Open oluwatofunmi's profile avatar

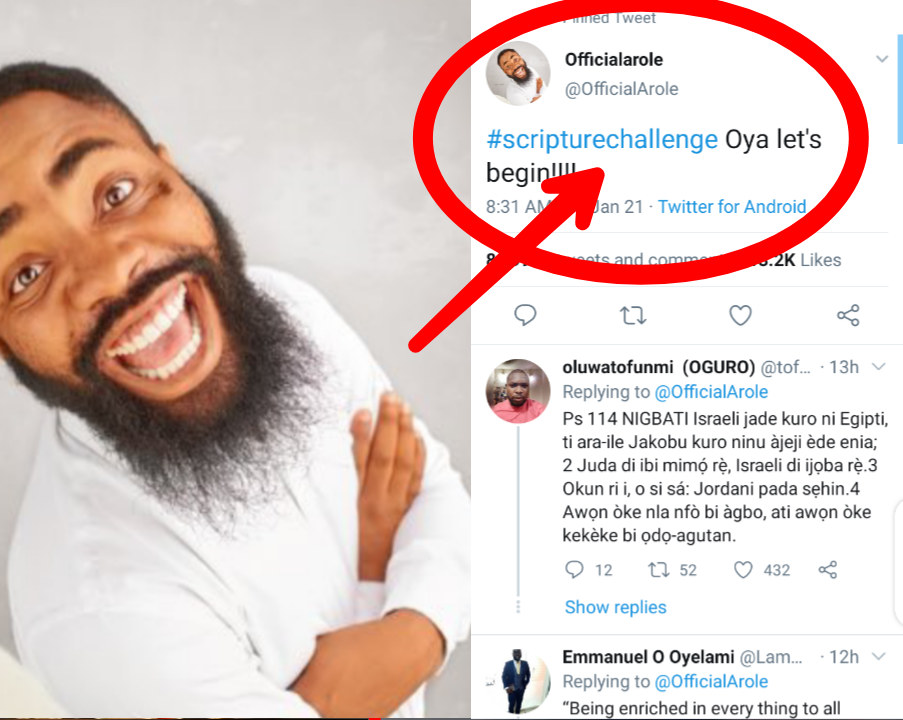tap(519, 391)
